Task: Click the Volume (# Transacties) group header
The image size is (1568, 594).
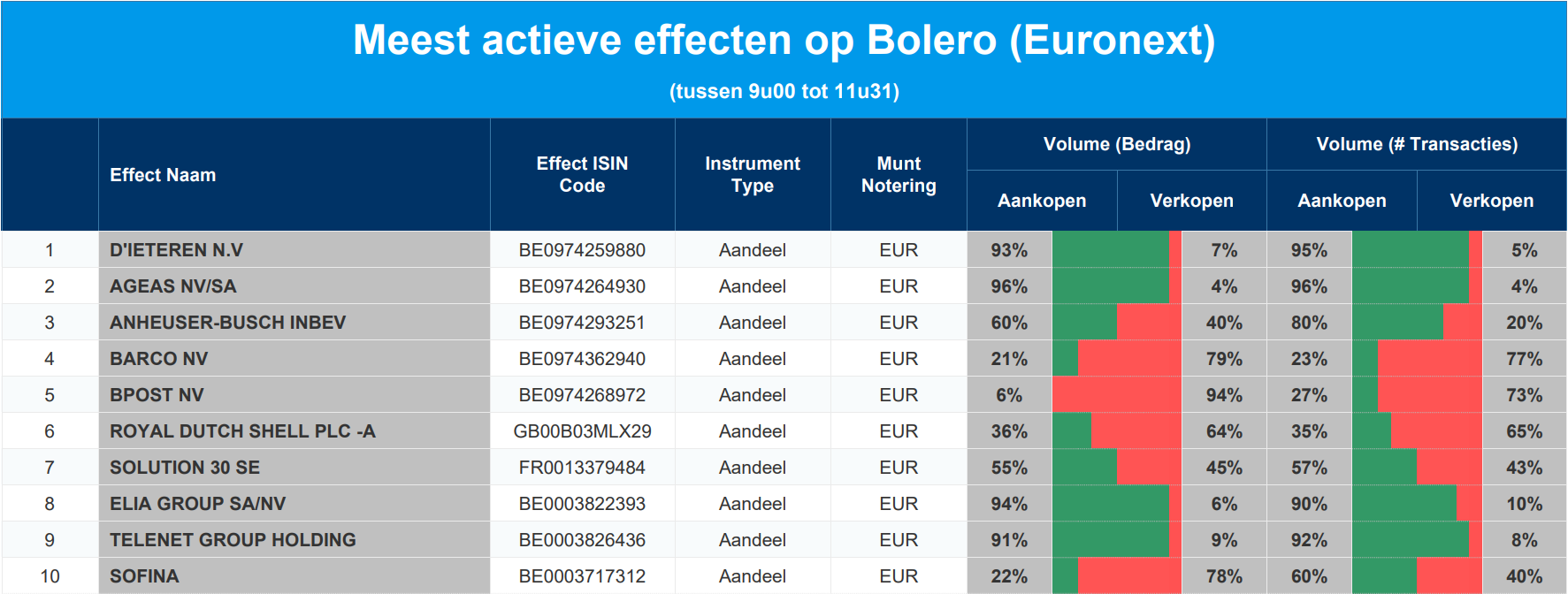Action: coord(1417,144)
